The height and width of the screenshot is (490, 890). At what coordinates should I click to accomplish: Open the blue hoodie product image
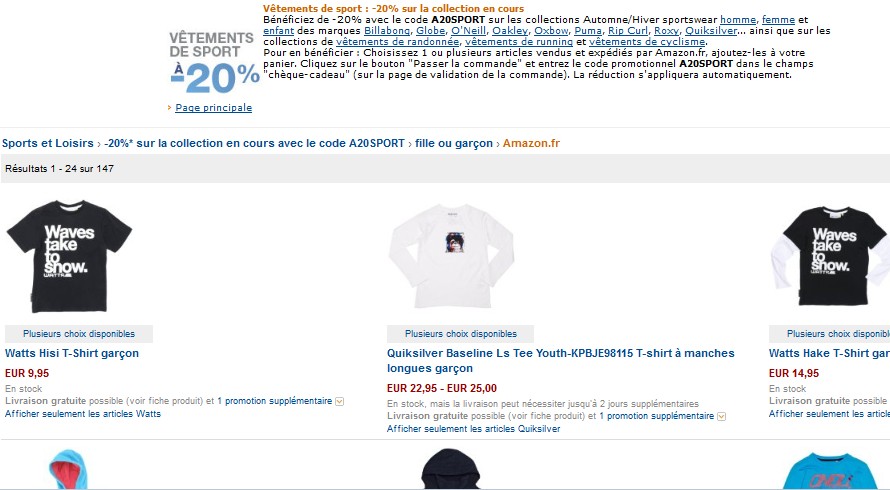pyautogui.click(x=68, y=469)
